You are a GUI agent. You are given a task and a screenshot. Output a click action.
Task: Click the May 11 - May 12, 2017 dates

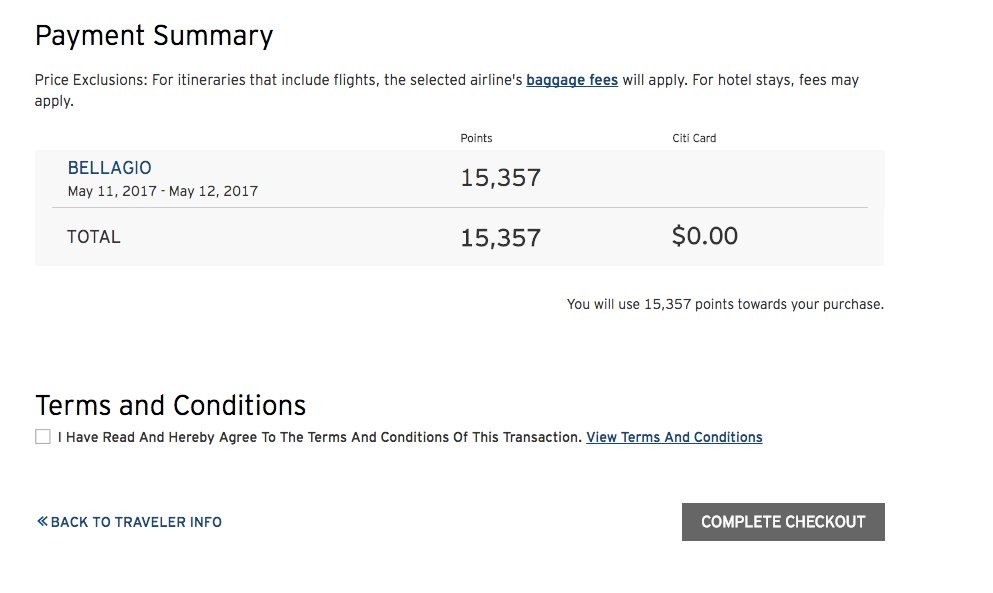point(163,191)
